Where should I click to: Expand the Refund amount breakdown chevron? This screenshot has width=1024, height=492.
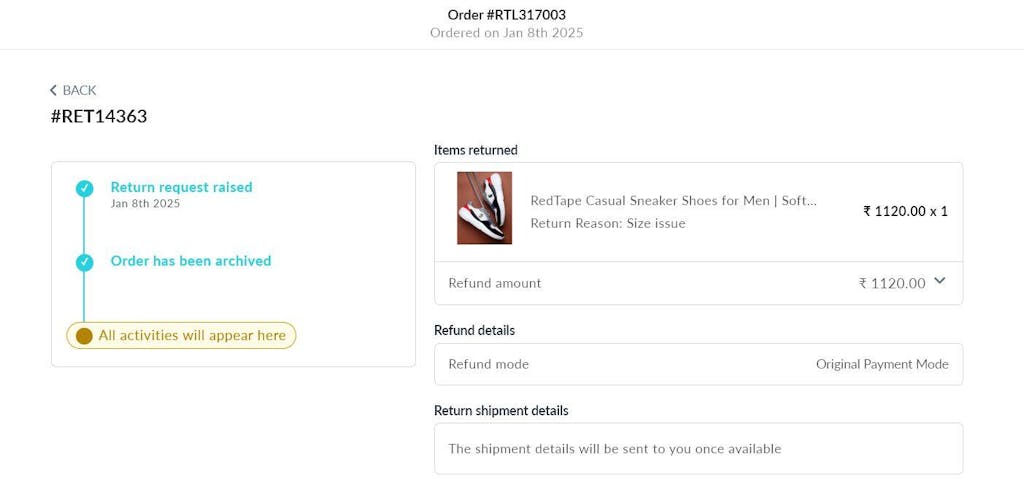pos(939,281)
